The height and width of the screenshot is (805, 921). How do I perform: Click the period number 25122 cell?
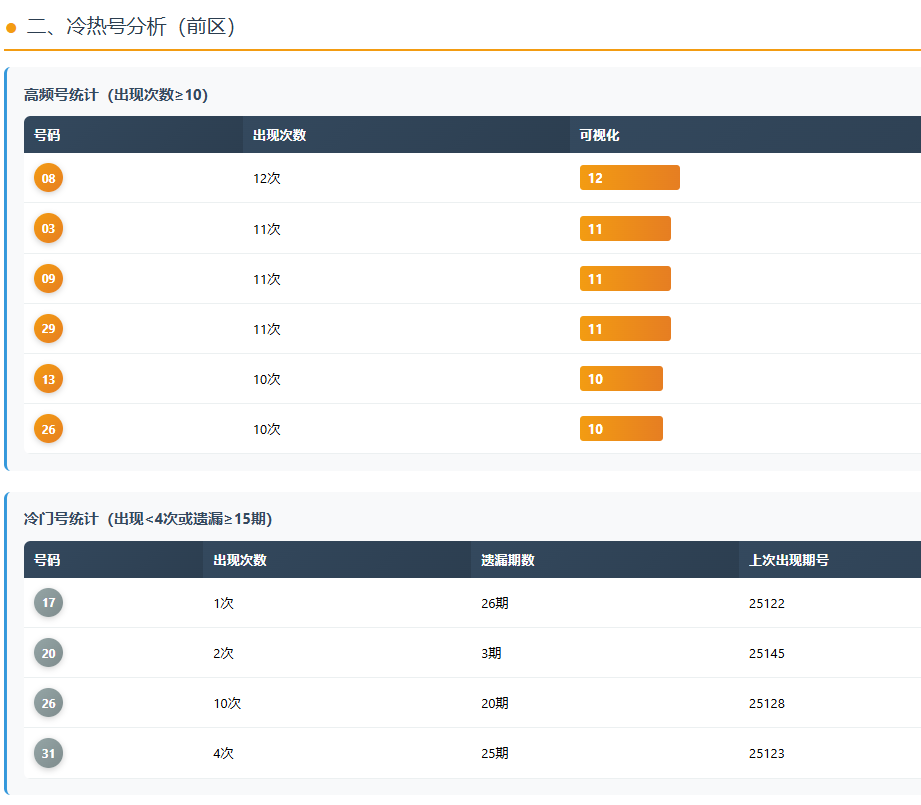pyautogui.click(x=766, y=603)
